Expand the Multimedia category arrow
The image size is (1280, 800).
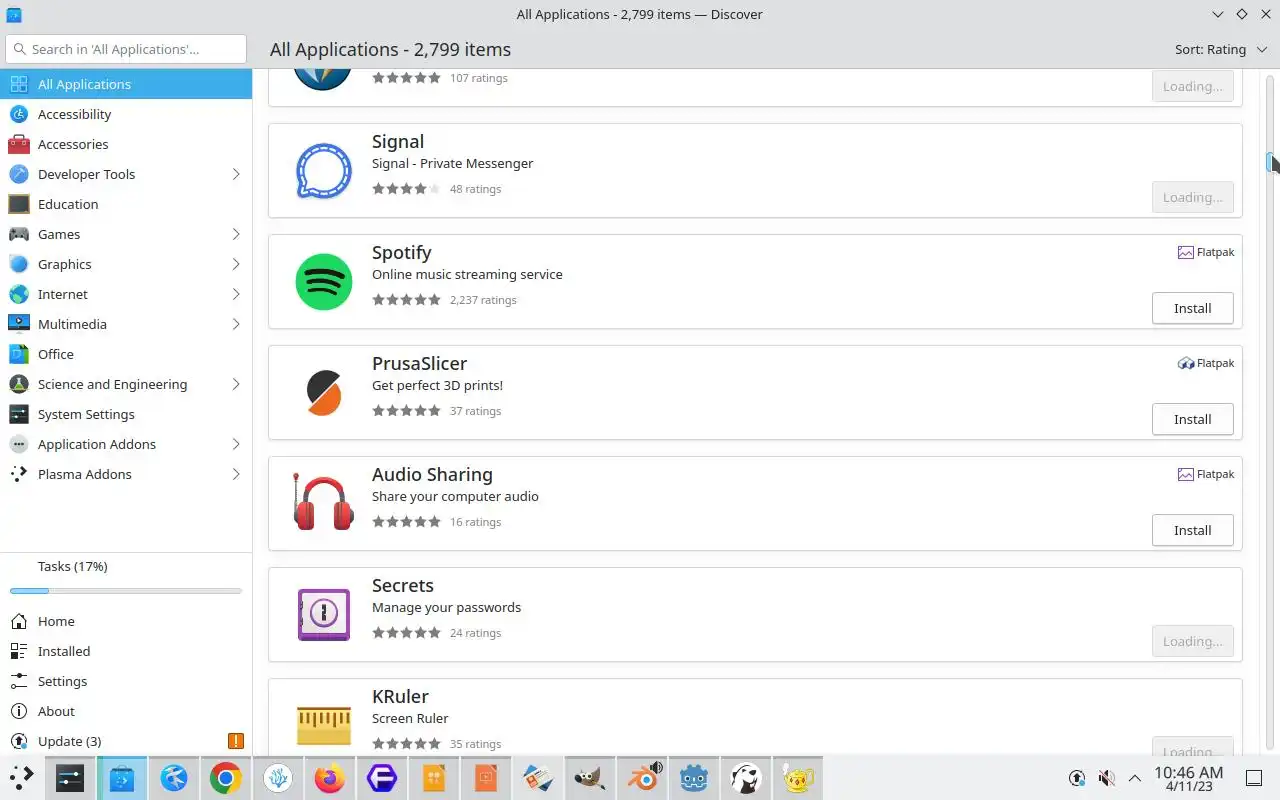(236, 324)
